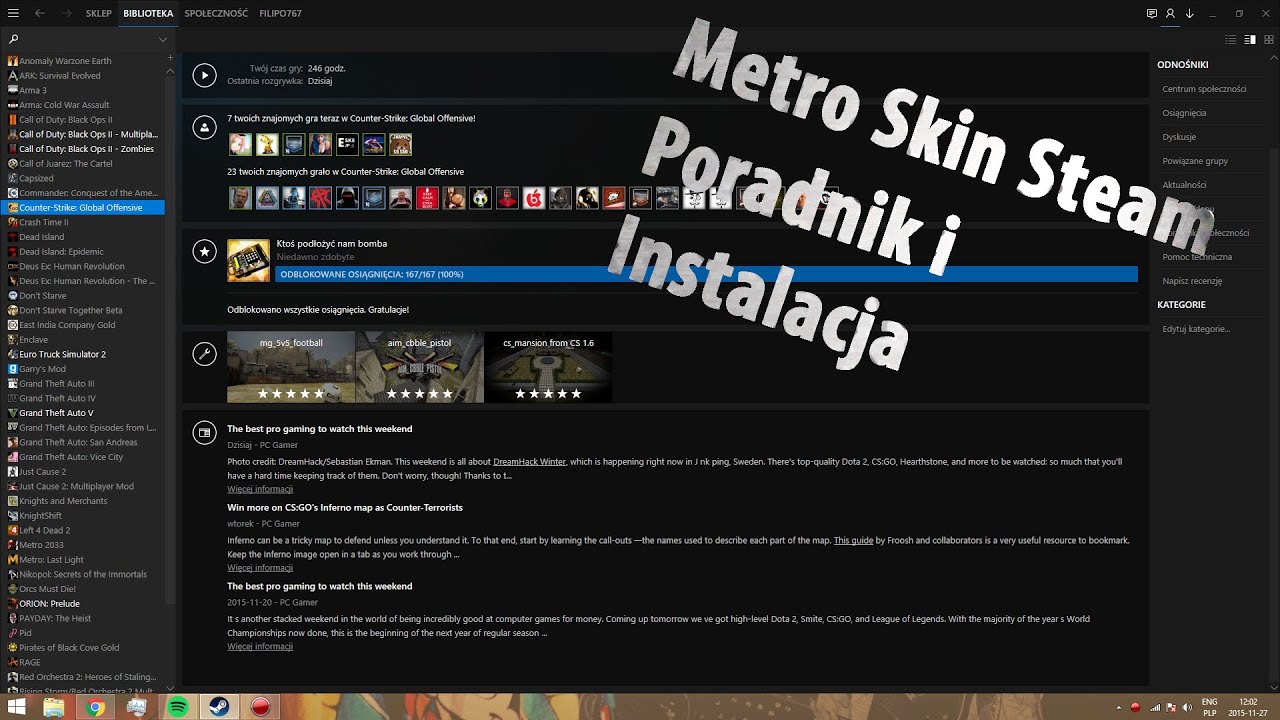
Task: Go back with the left arrow
Action: 40,13
